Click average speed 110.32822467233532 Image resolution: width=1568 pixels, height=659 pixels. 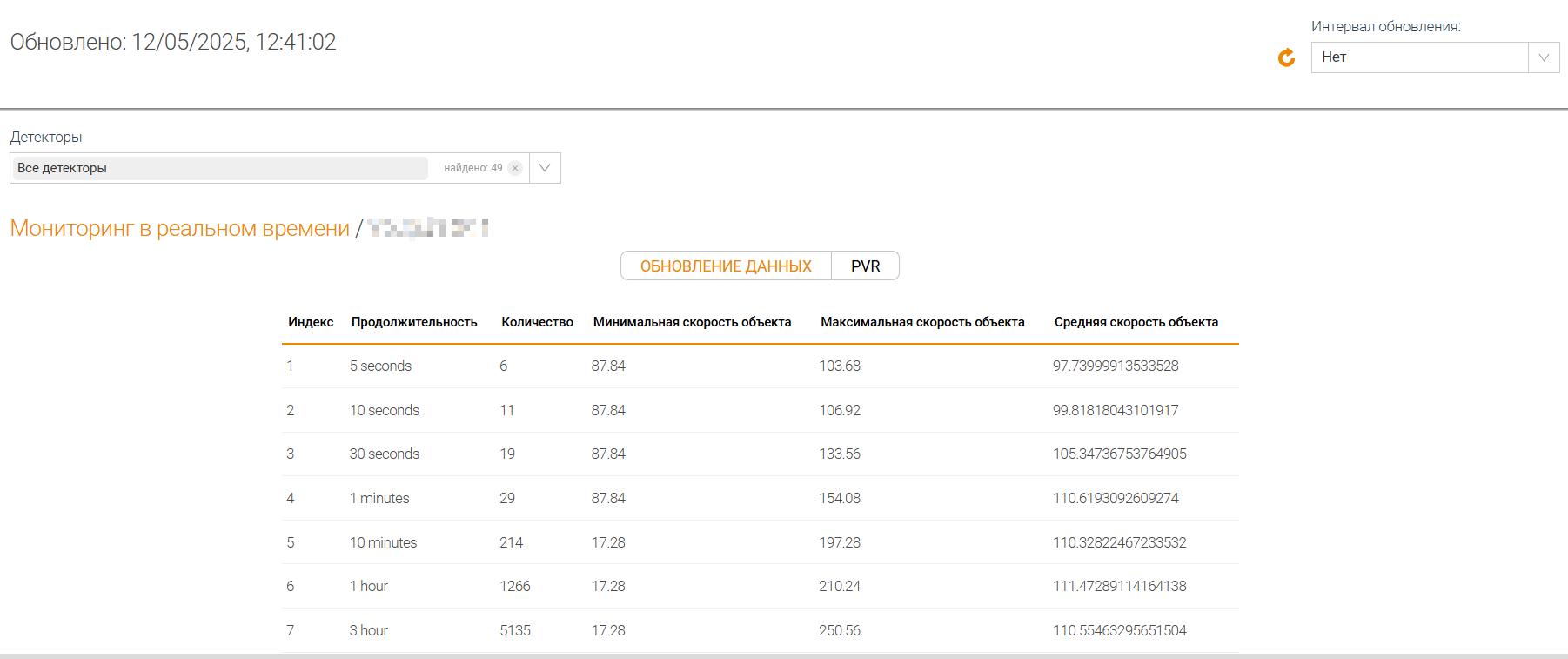1120,542
